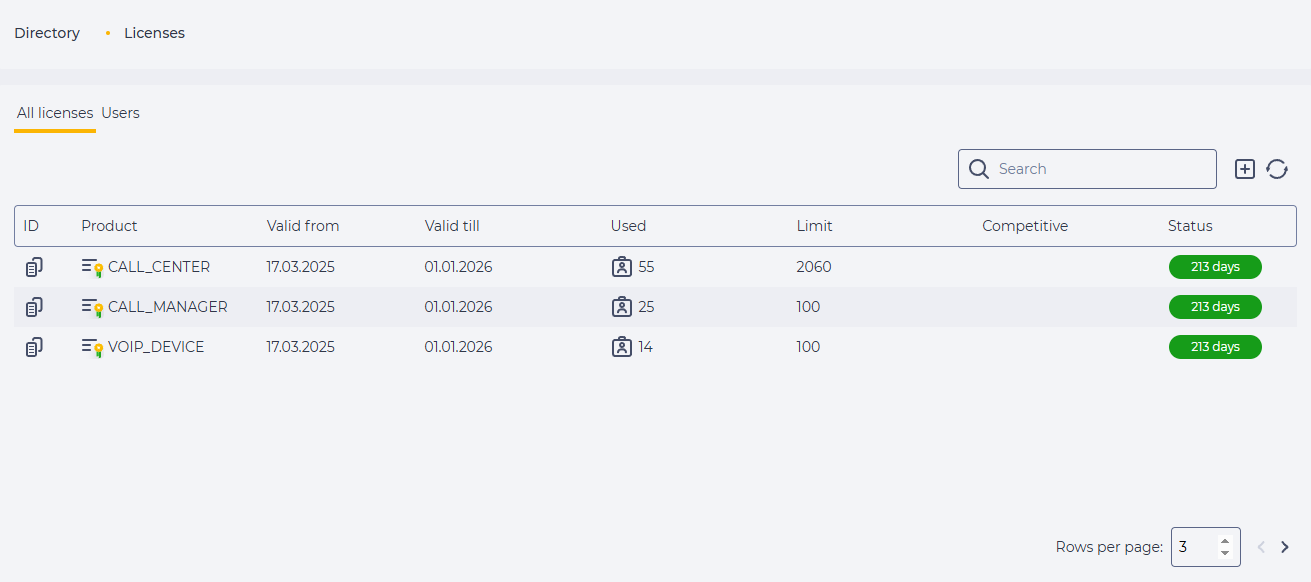Refresh the licenses list
The width and height of the screenshot is (1311, 582).
[x=1277, y=169]
